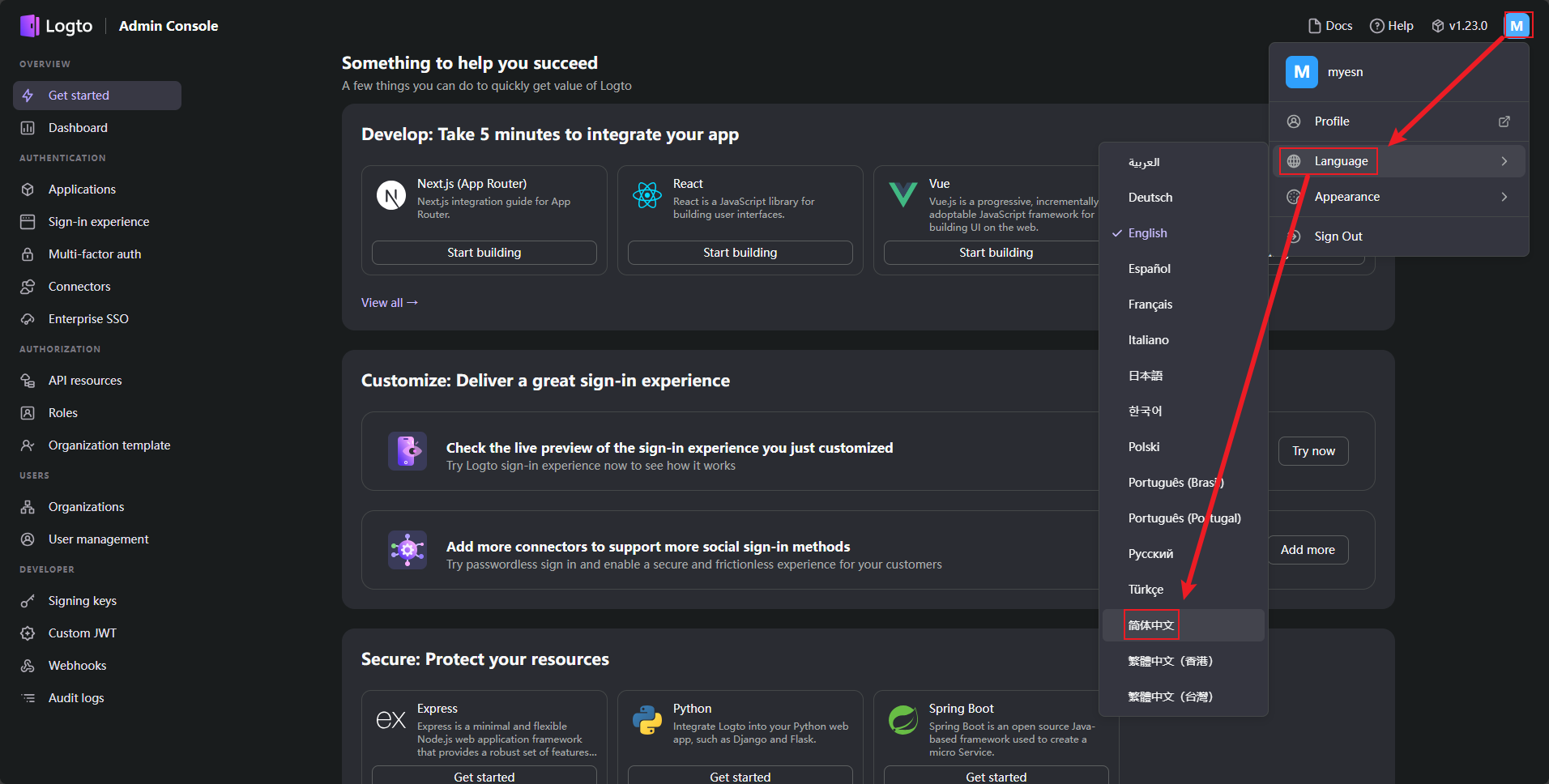Open the Docs link in header
The image size is (1549, 784).
(1330, 26)
